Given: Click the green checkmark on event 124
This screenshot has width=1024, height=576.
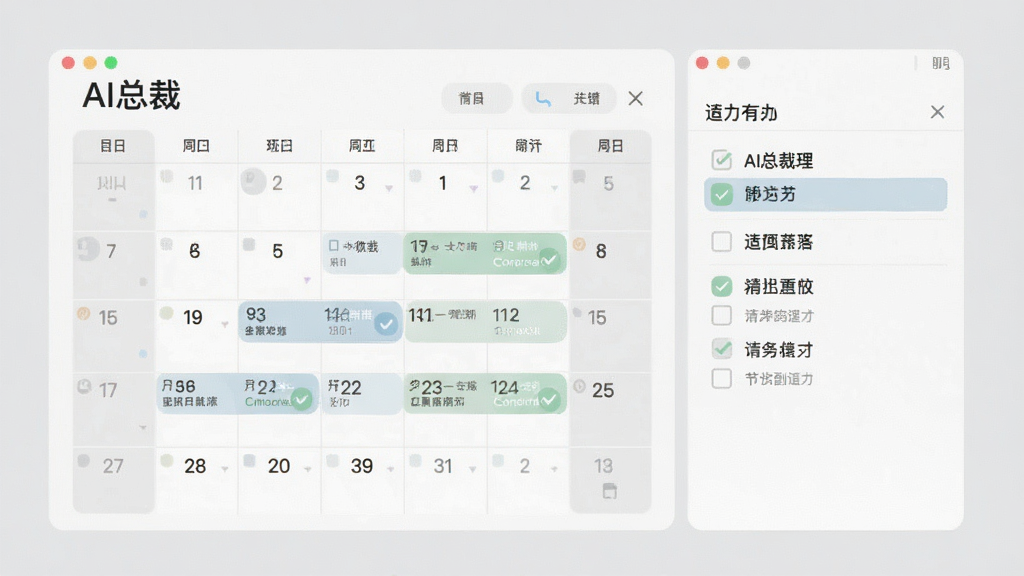Looking at the screenshot, I should [x=549, y=398].
